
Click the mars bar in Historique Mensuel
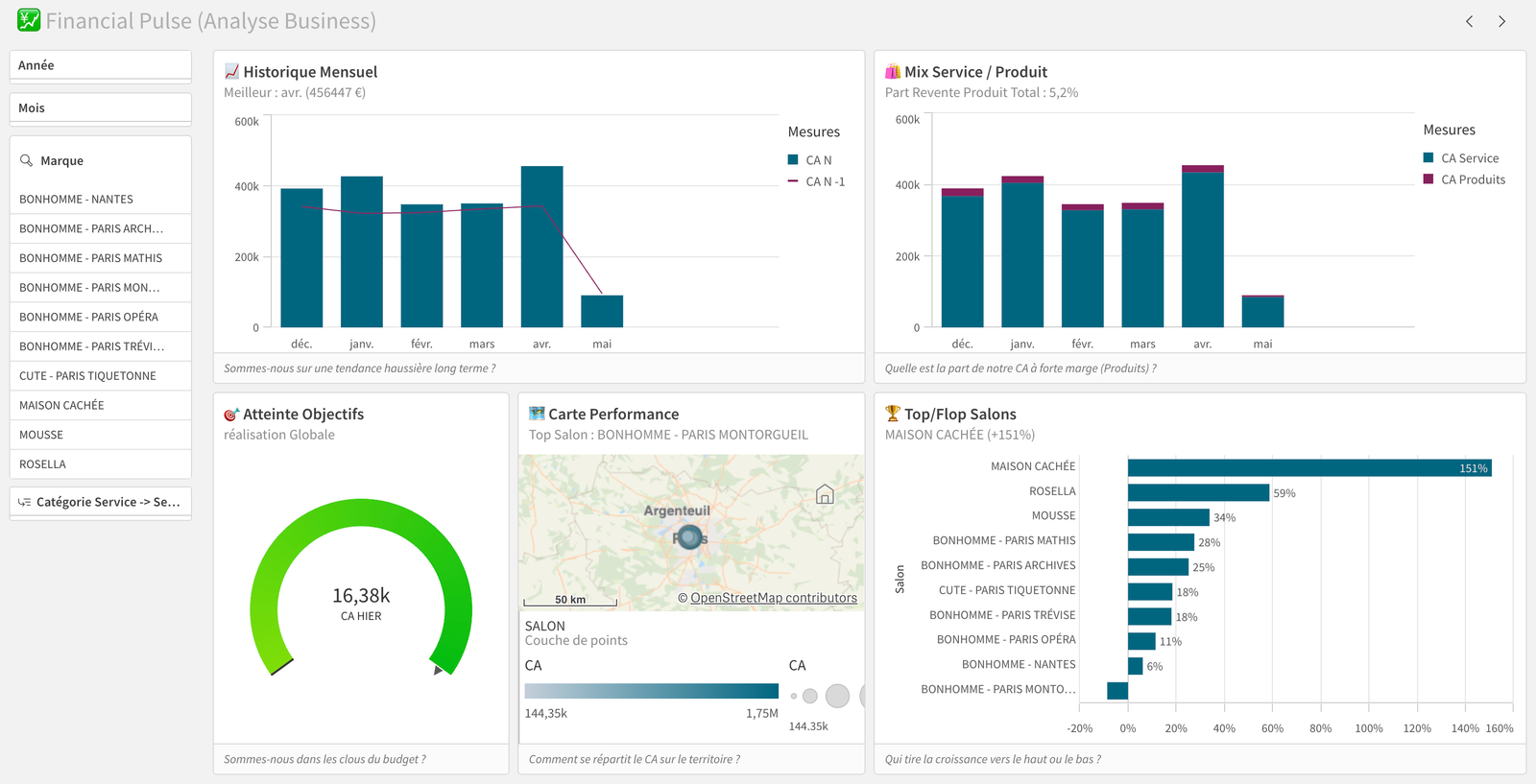[482, 265]
